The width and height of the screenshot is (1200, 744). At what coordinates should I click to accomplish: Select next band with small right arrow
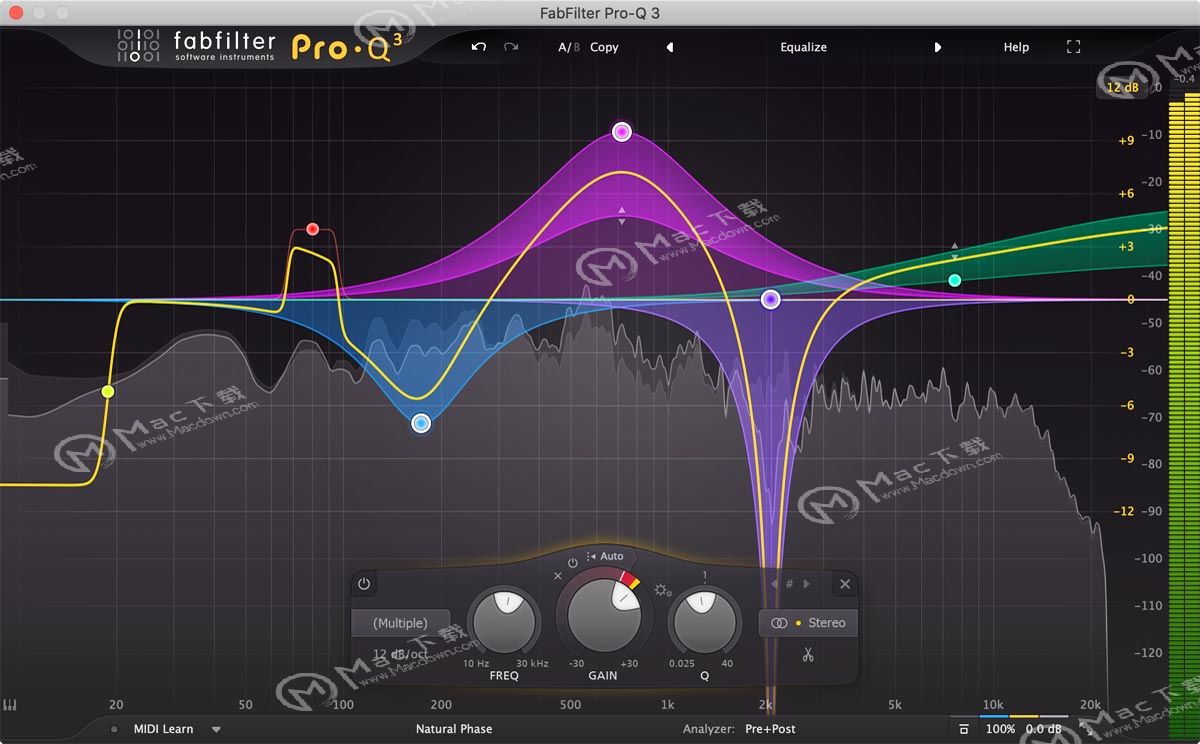point(806,584)
